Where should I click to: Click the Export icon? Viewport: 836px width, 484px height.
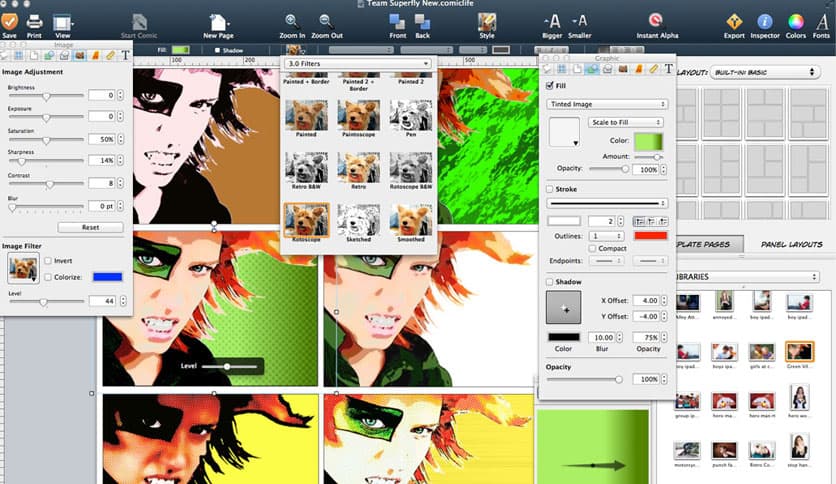pos(734,21)
